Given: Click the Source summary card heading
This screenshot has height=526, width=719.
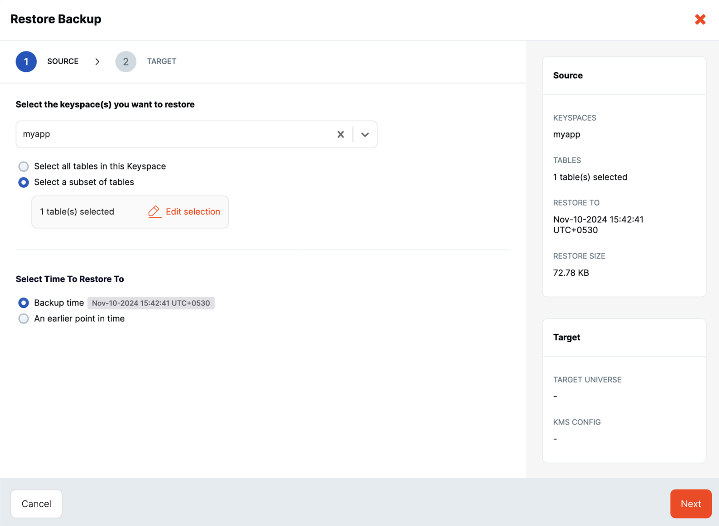Looking at the screenshot, I should pos(568,76).
